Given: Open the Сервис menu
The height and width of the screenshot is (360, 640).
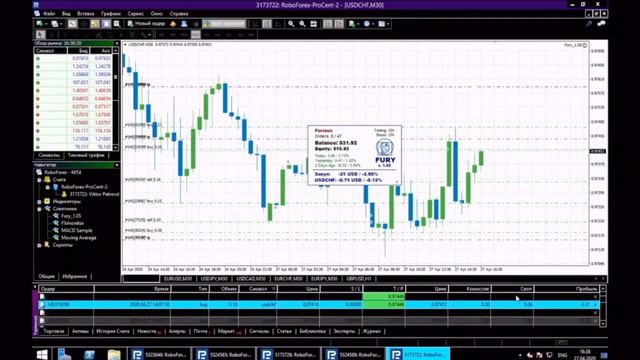Looking at the screenshot, I should click(x=135, y=13).
